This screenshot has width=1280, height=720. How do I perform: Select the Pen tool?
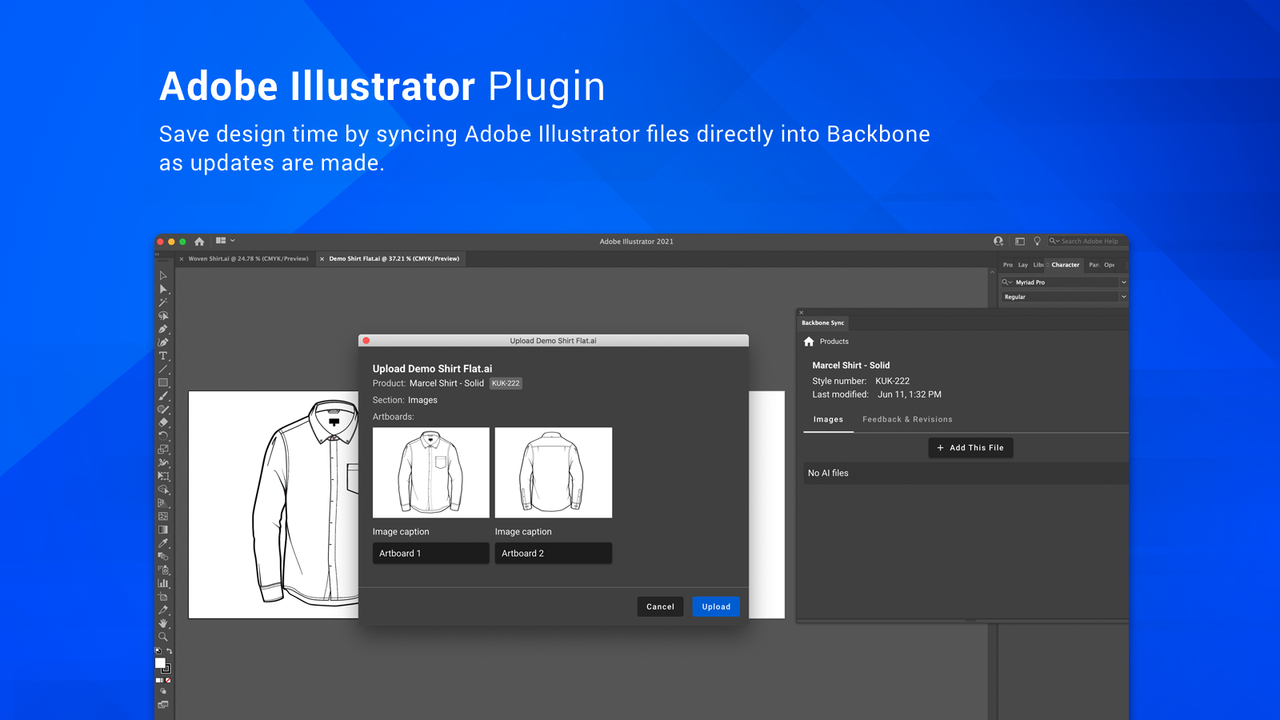164,329
